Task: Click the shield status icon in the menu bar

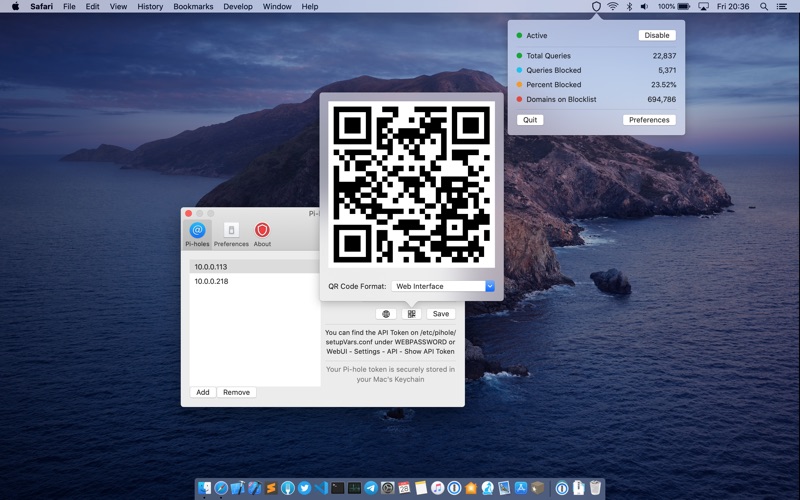Action: coord(596,7)
